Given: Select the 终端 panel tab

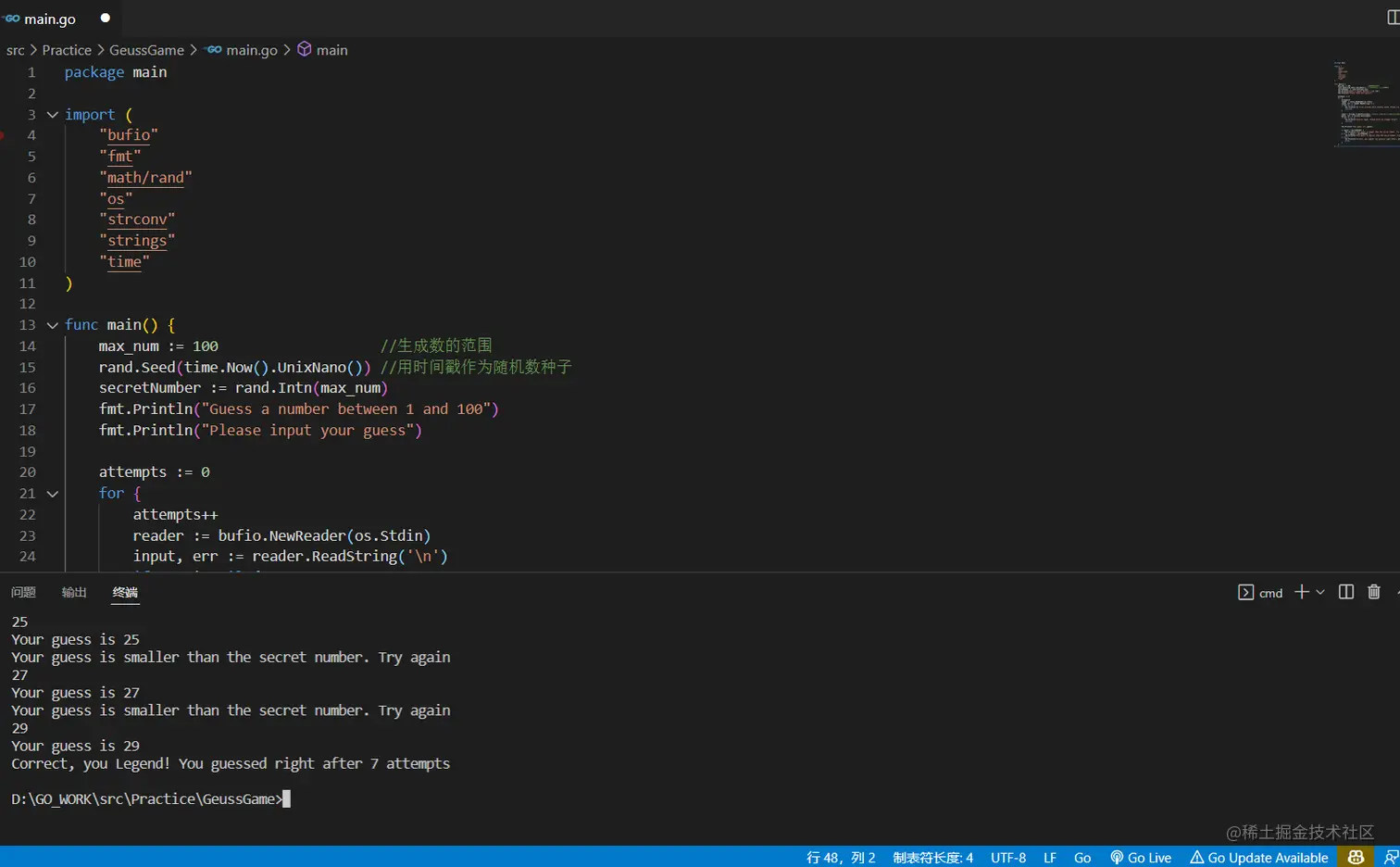Looking at the screenshot, I should pyautogui.click(x=125, y=593).
